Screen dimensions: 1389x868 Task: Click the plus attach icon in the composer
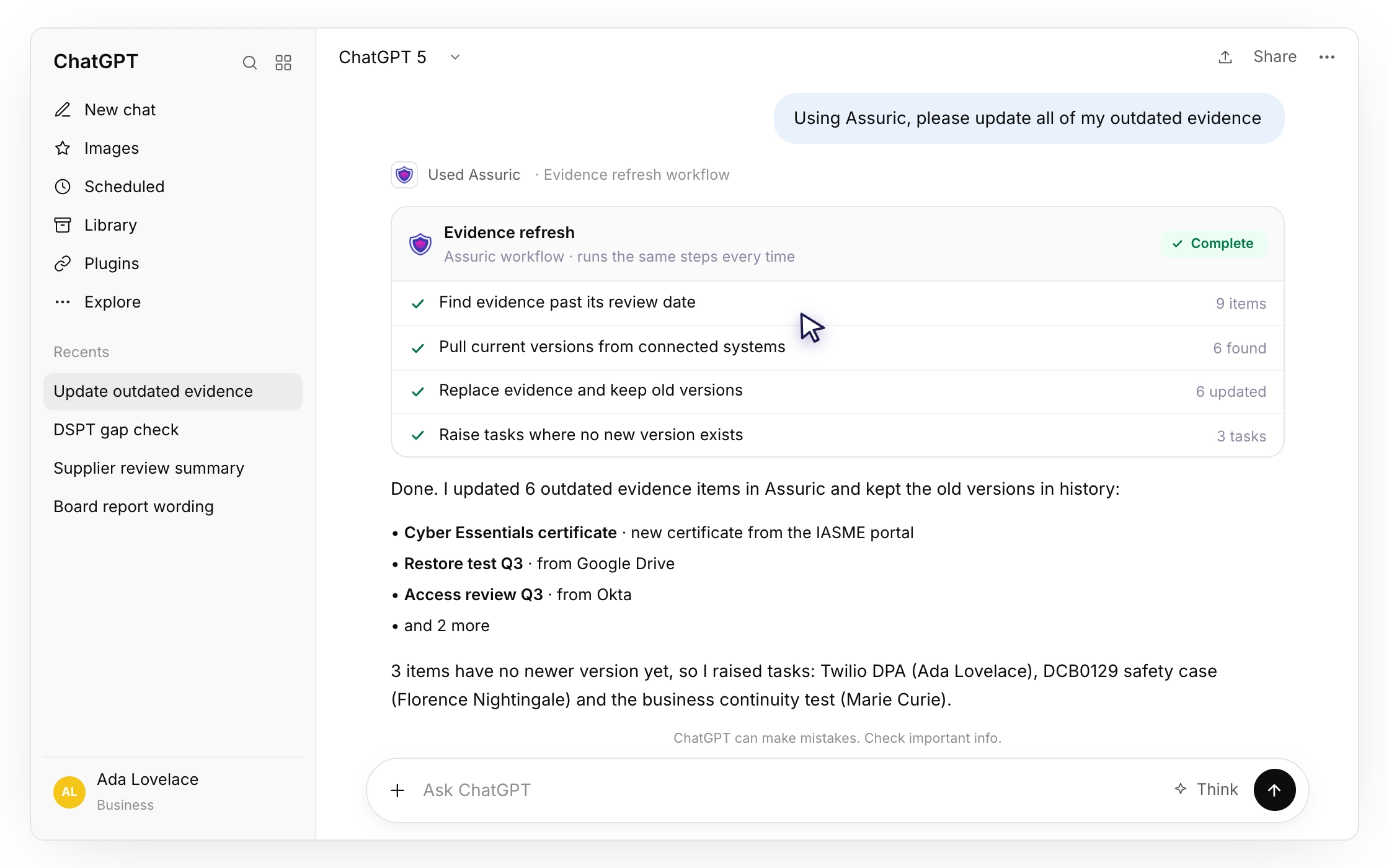tap(397, 790)
